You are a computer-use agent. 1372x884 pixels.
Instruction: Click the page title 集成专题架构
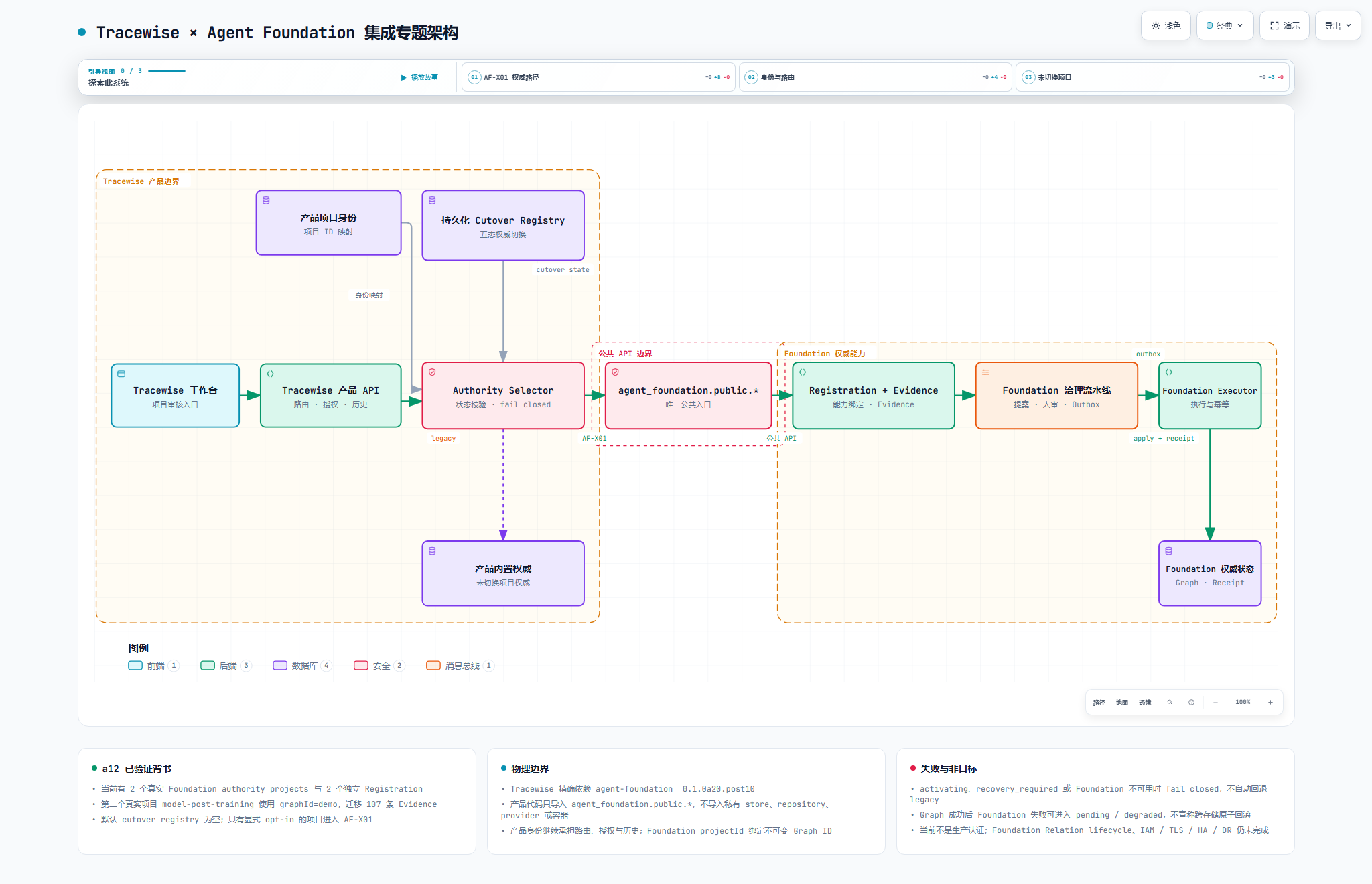[411, 33]
